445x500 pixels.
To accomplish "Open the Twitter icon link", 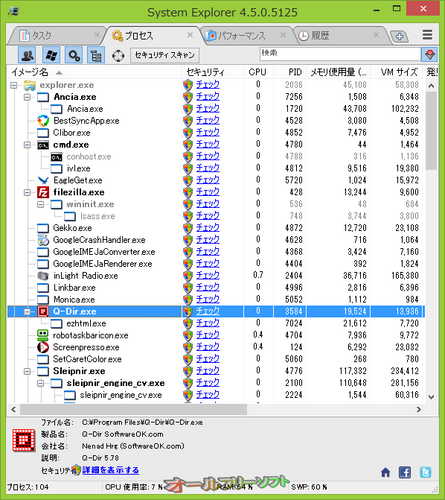I will 426,472.
